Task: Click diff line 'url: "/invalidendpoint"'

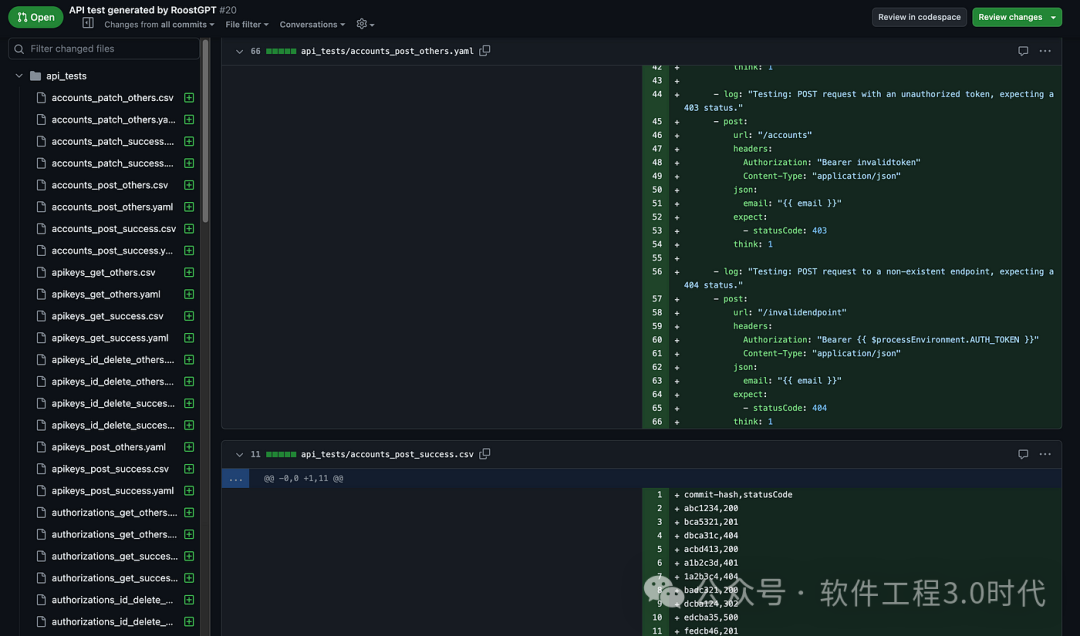Action: coord(789,312)
